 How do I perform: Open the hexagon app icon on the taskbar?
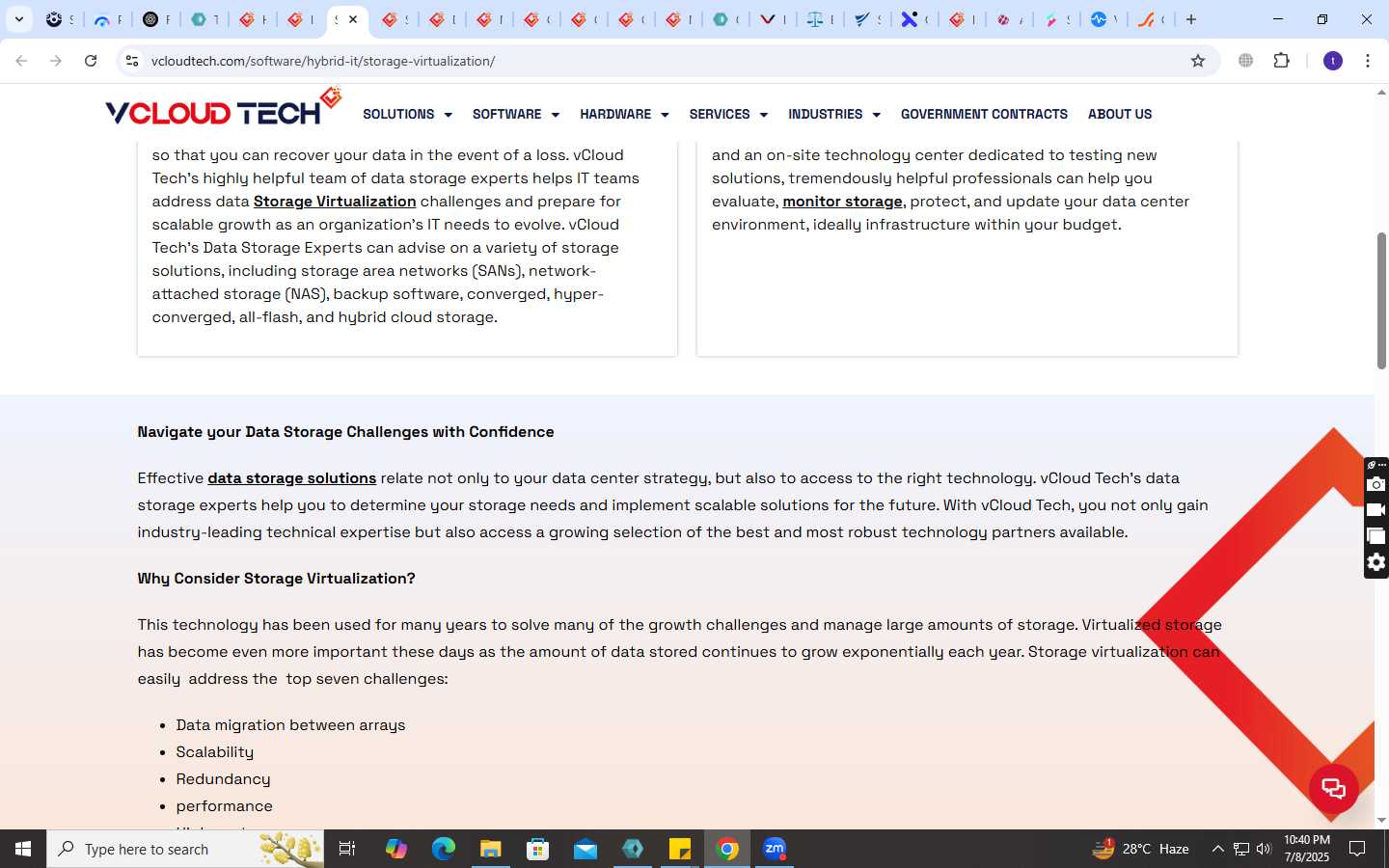633,849
